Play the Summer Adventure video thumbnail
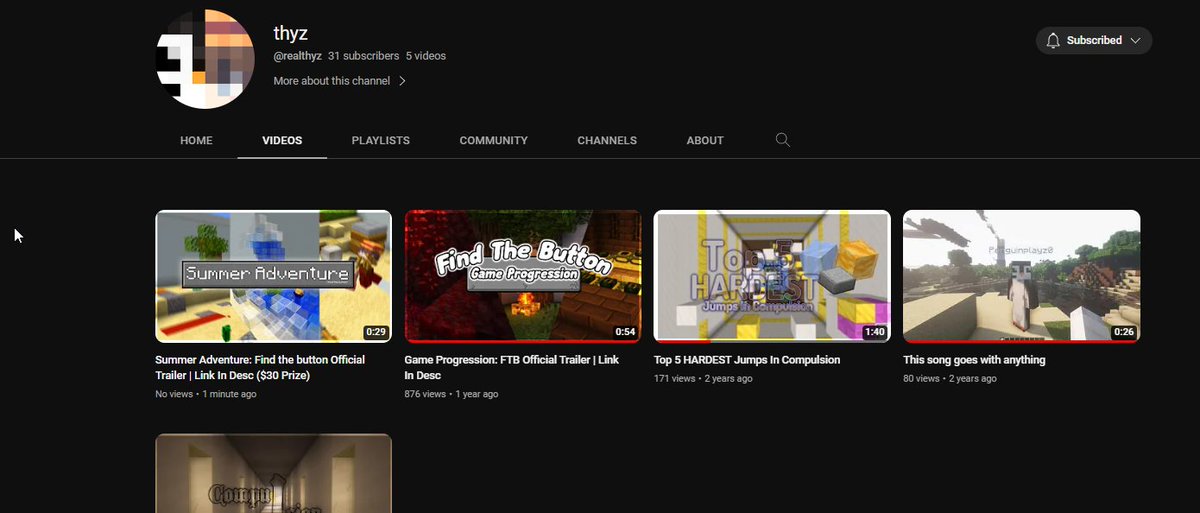Viewport: 1200px width, 513px height. [273, 276]
